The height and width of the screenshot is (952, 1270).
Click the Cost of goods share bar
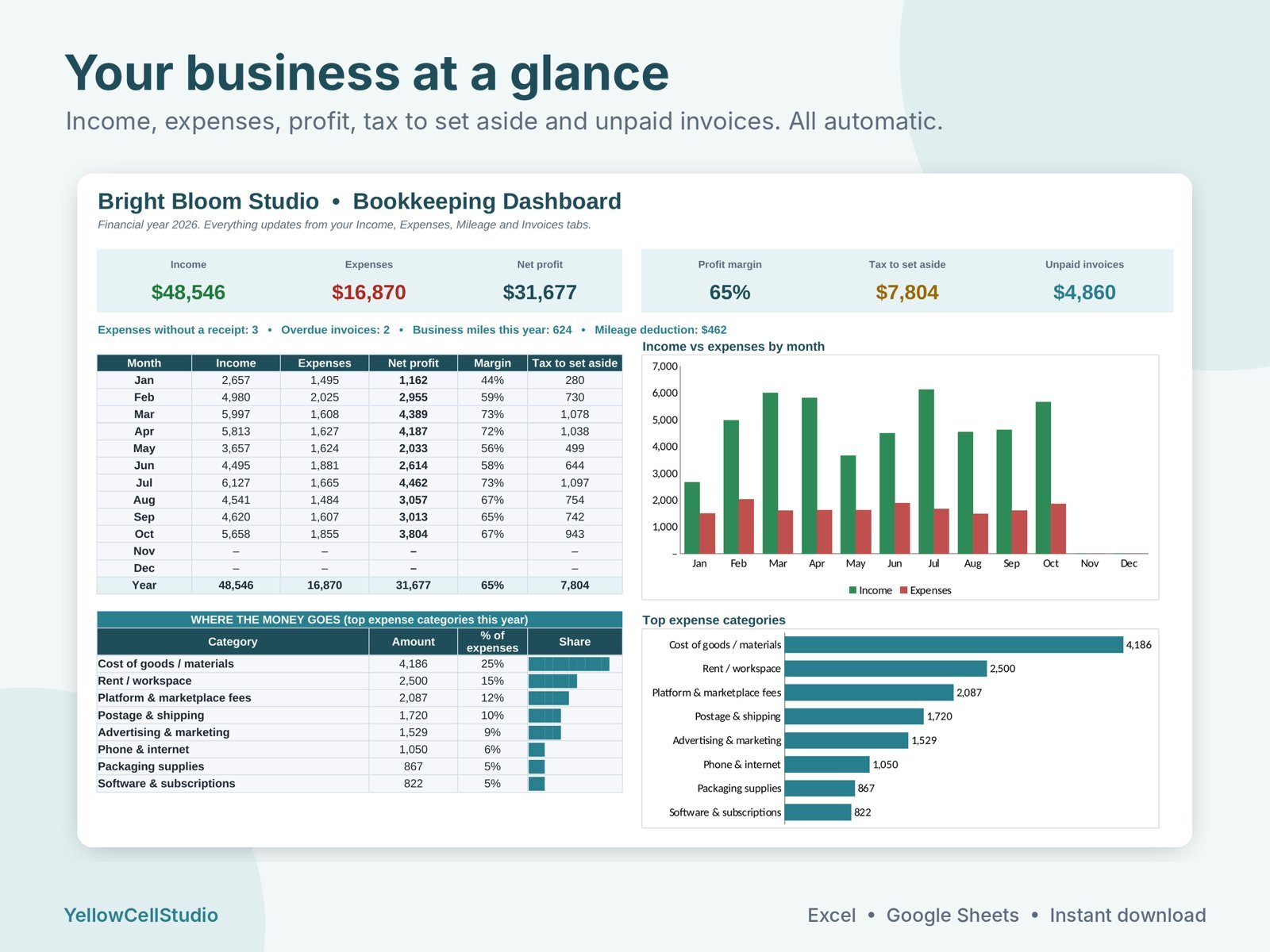click(569, 664)
